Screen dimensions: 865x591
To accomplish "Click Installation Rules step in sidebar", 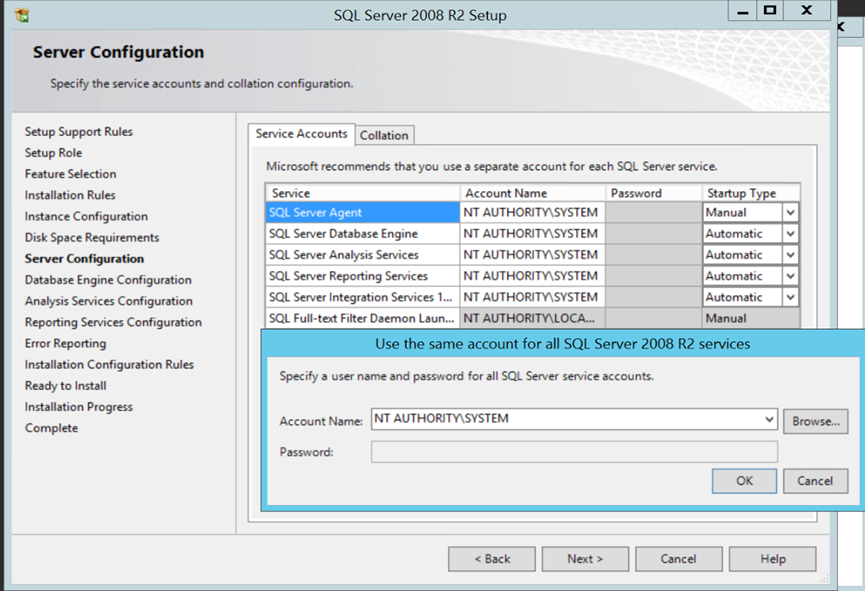I will tap(70, 195).
